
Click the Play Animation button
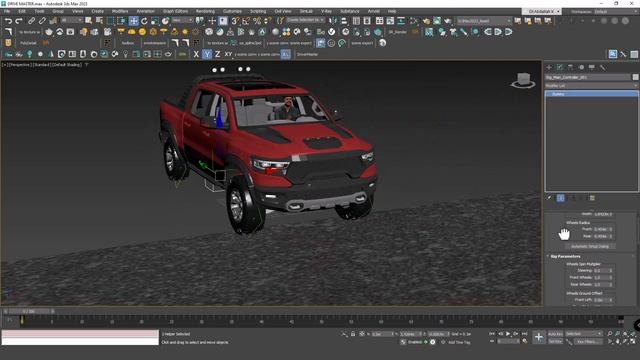tap(508, 334)
